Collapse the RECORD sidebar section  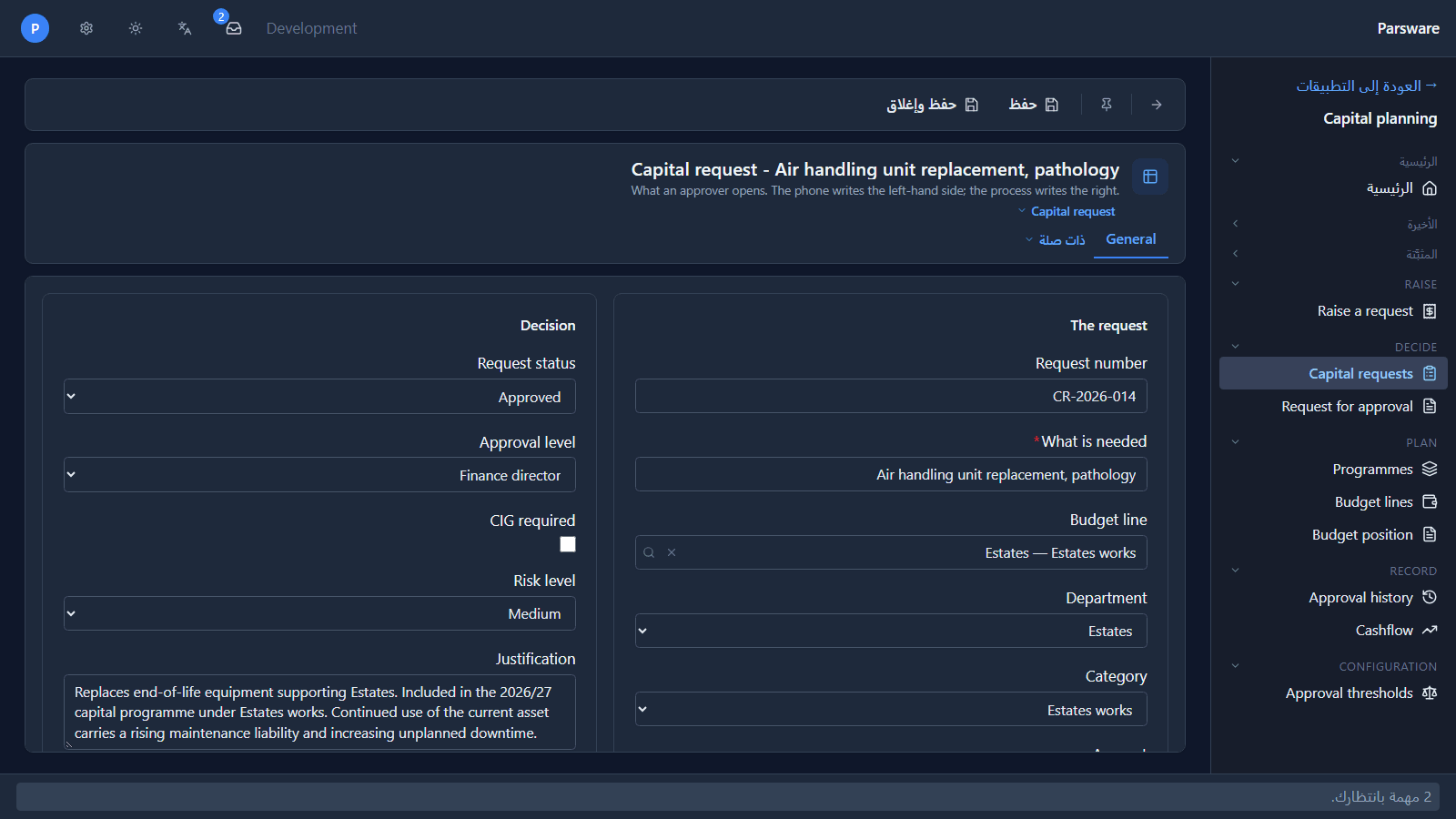1235,570
